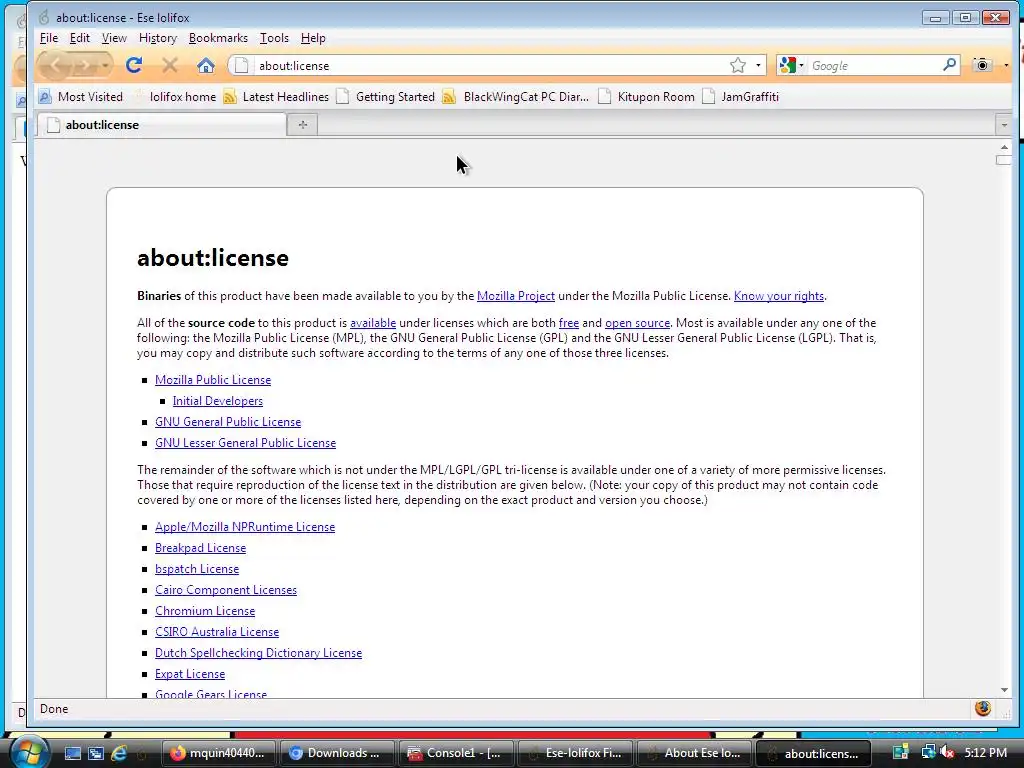This screenshot has height=768, width=1024.
Task: Open the Expat License link
Action: 190,673
